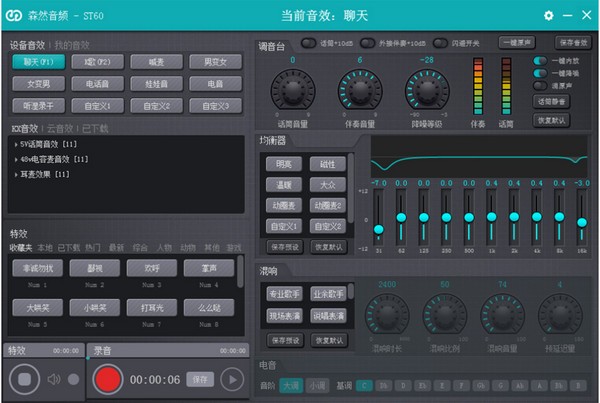Click the effects speaker volume icon
The width and height of the screenshot is (600, 403).
[54, 379]
